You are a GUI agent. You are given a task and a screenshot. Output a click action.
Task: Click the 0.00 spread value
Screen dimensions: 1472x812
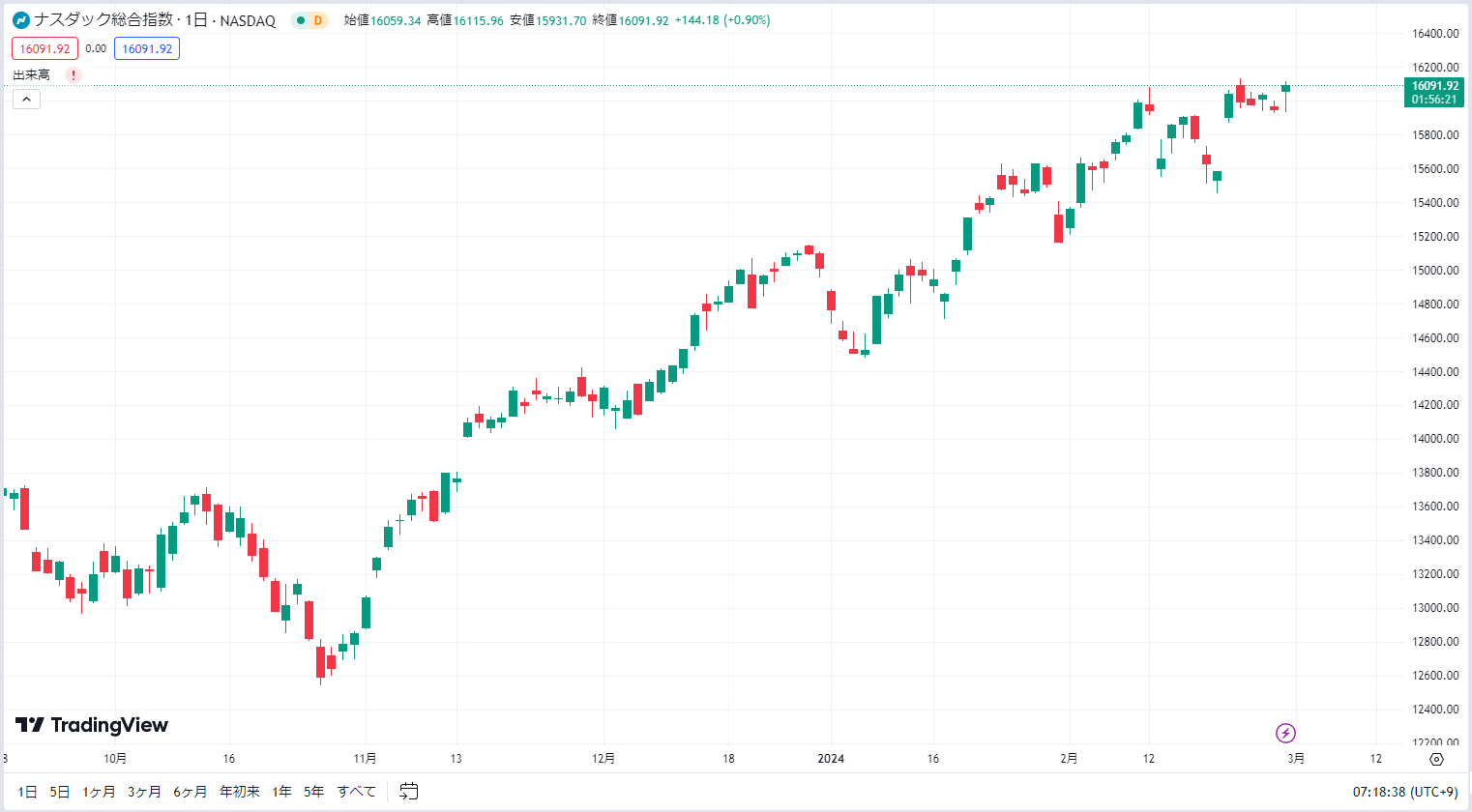coord(96,48)
